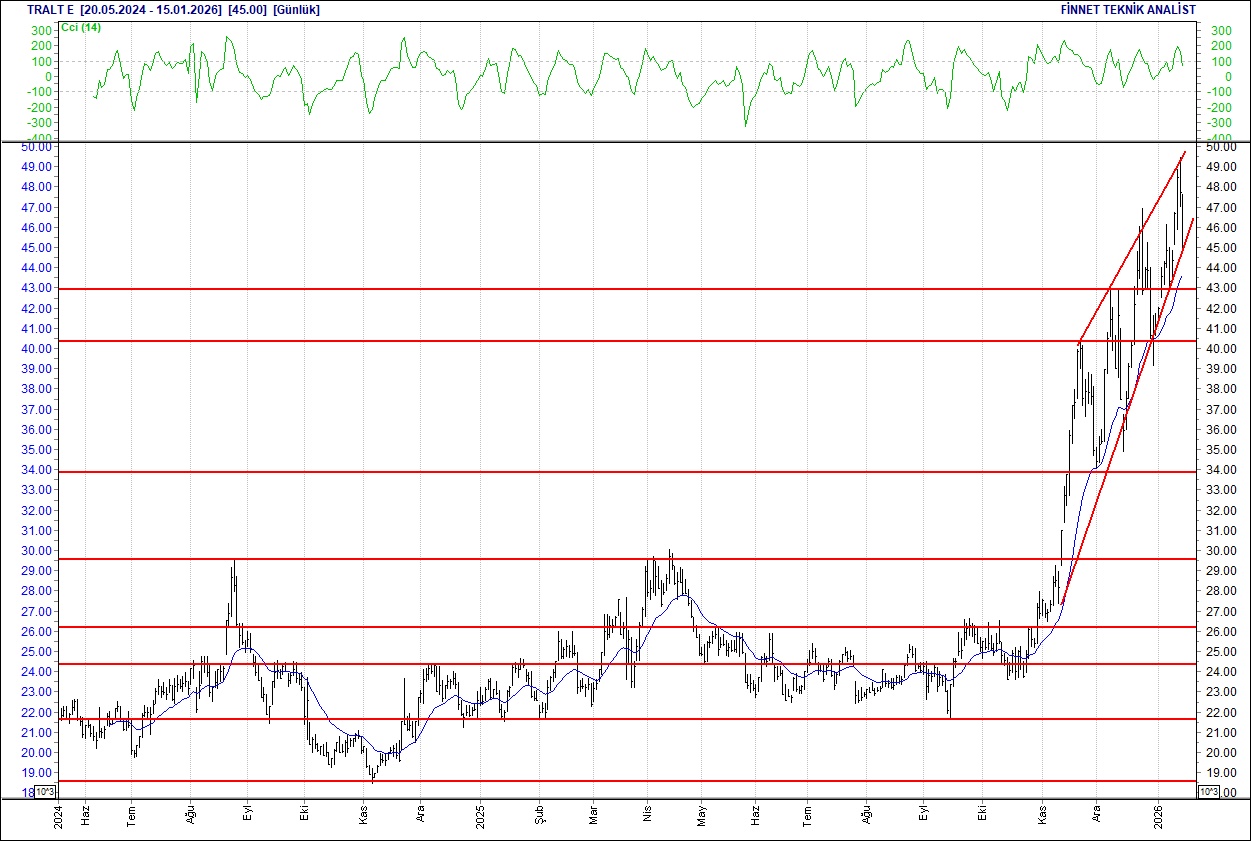Toggle the [Günlük] period indicator in title

295,10
